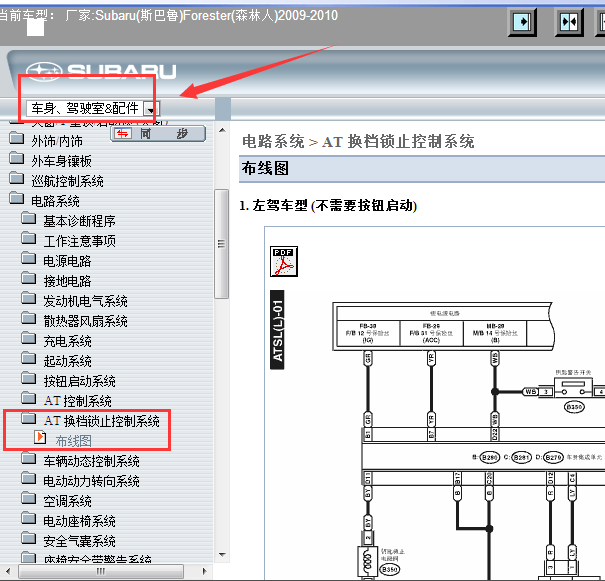Screen dimensions: 605x581
Task: Open the AT 控制系统 folder
Action: (x=77, y=401)
